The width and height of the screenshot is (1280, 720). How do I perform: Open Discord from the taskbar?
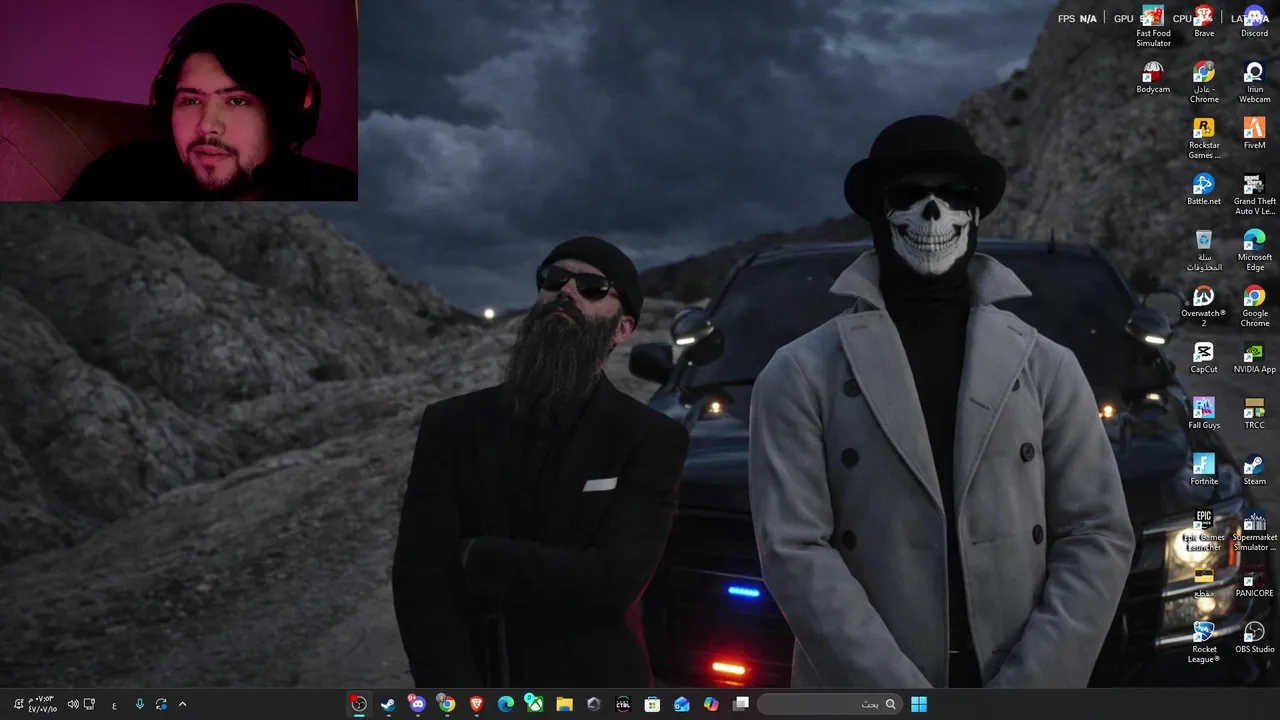click(x=417, y=704)
